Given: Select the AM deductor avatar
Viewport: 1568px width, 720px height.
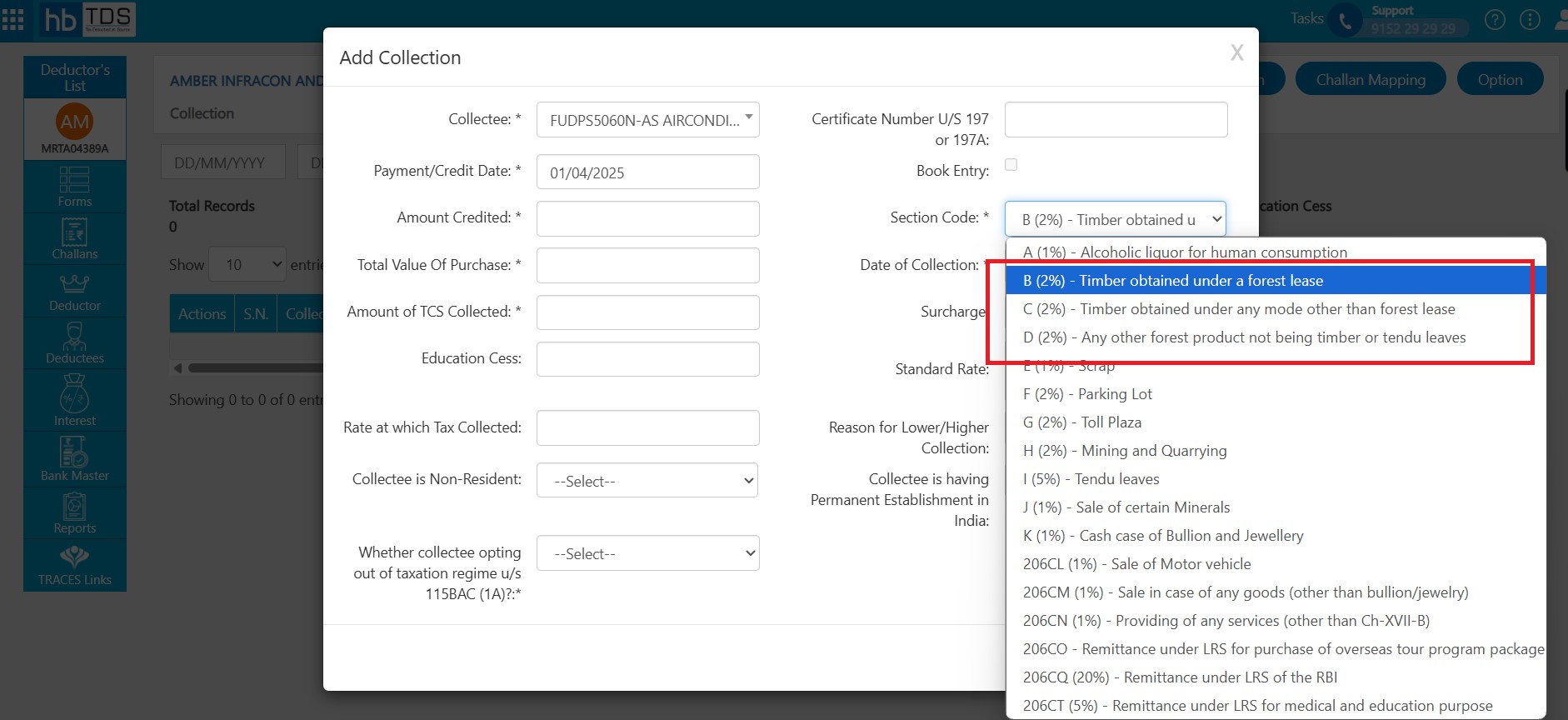Looking at the screenshot, I should 74,122.
